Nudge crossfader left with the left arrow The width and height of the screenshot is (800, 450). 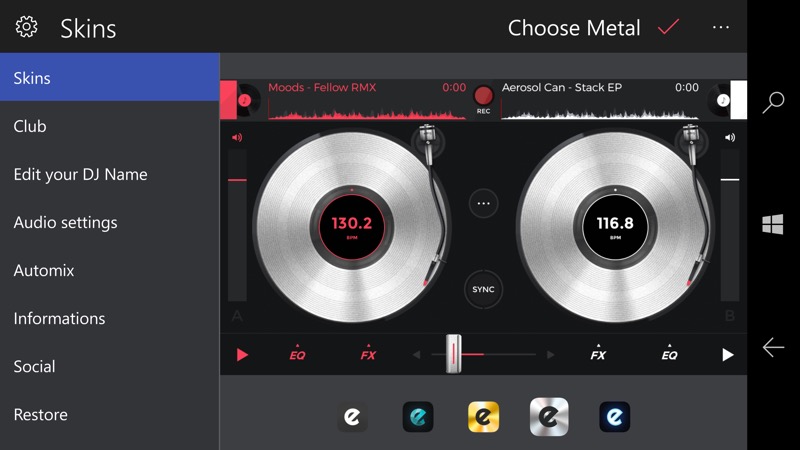(x=416, y=355)
